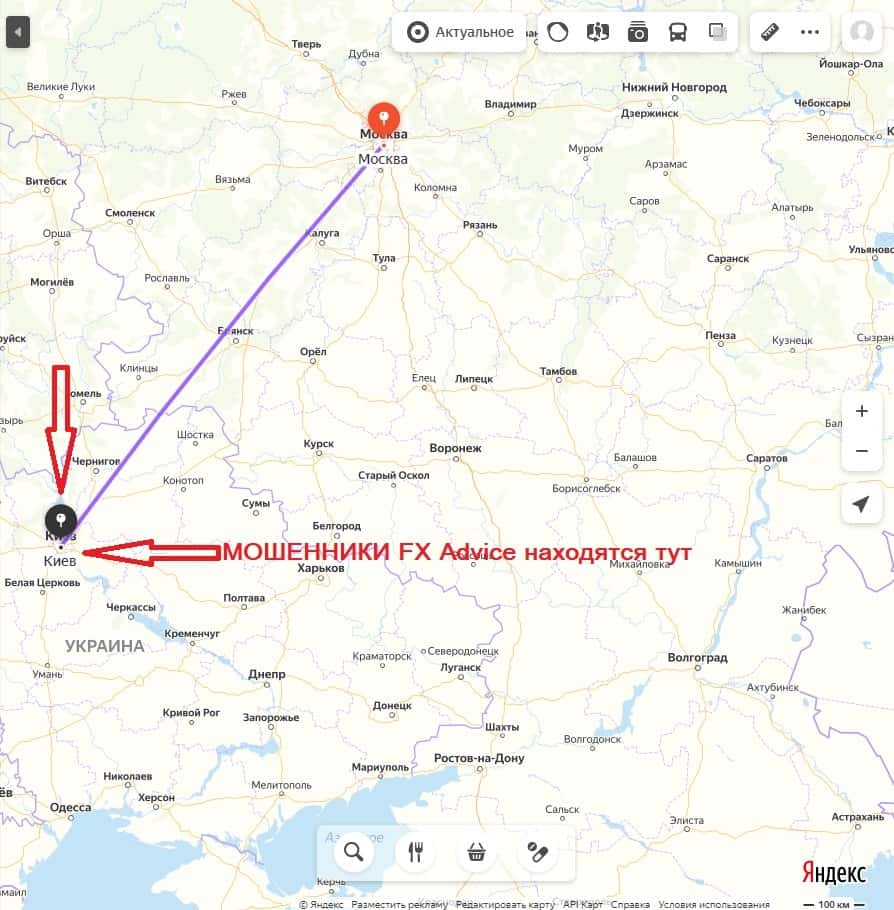Find grocery stores with basket icon
894x910 pixels.
(477, 852)
